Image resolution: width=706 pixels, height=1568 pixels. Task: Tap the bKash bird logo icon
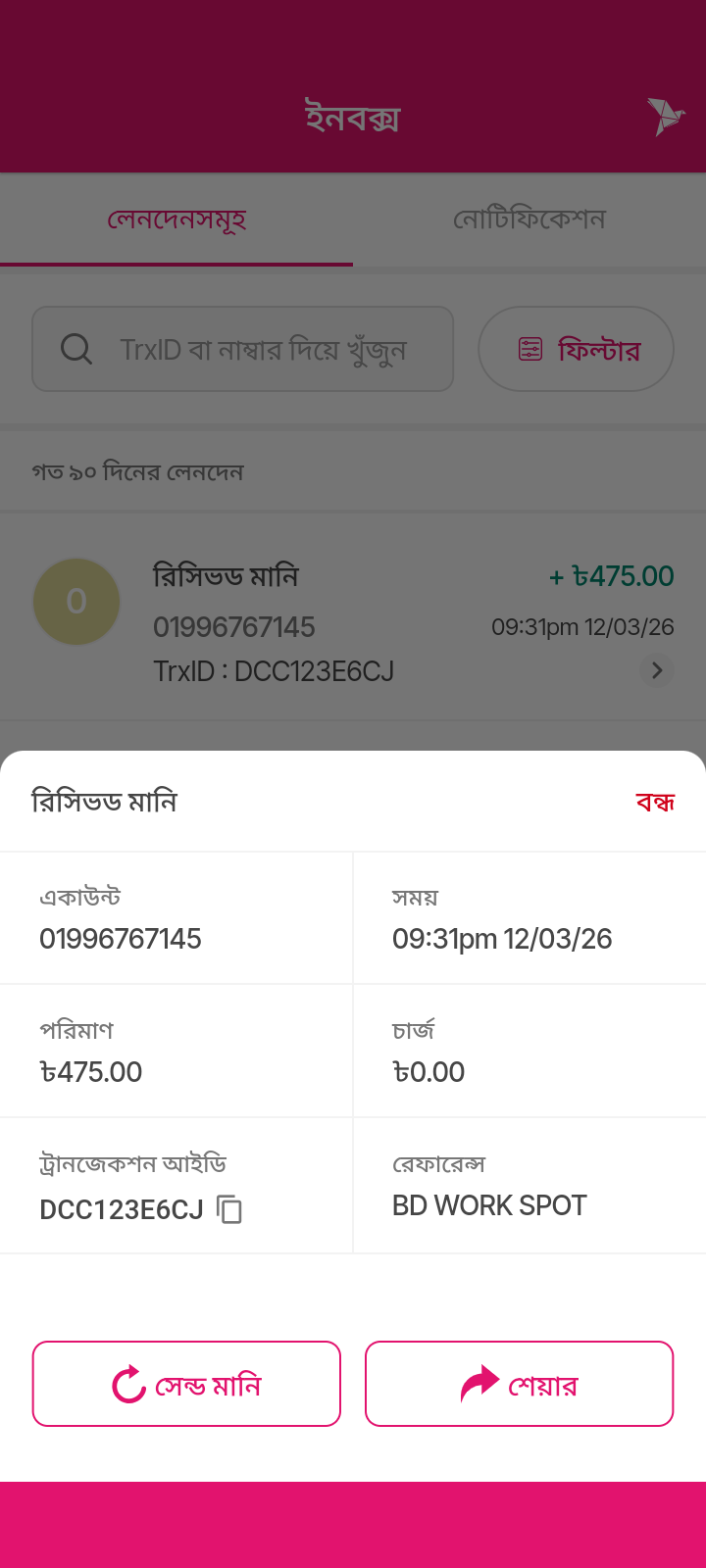(x=665, y=117)
